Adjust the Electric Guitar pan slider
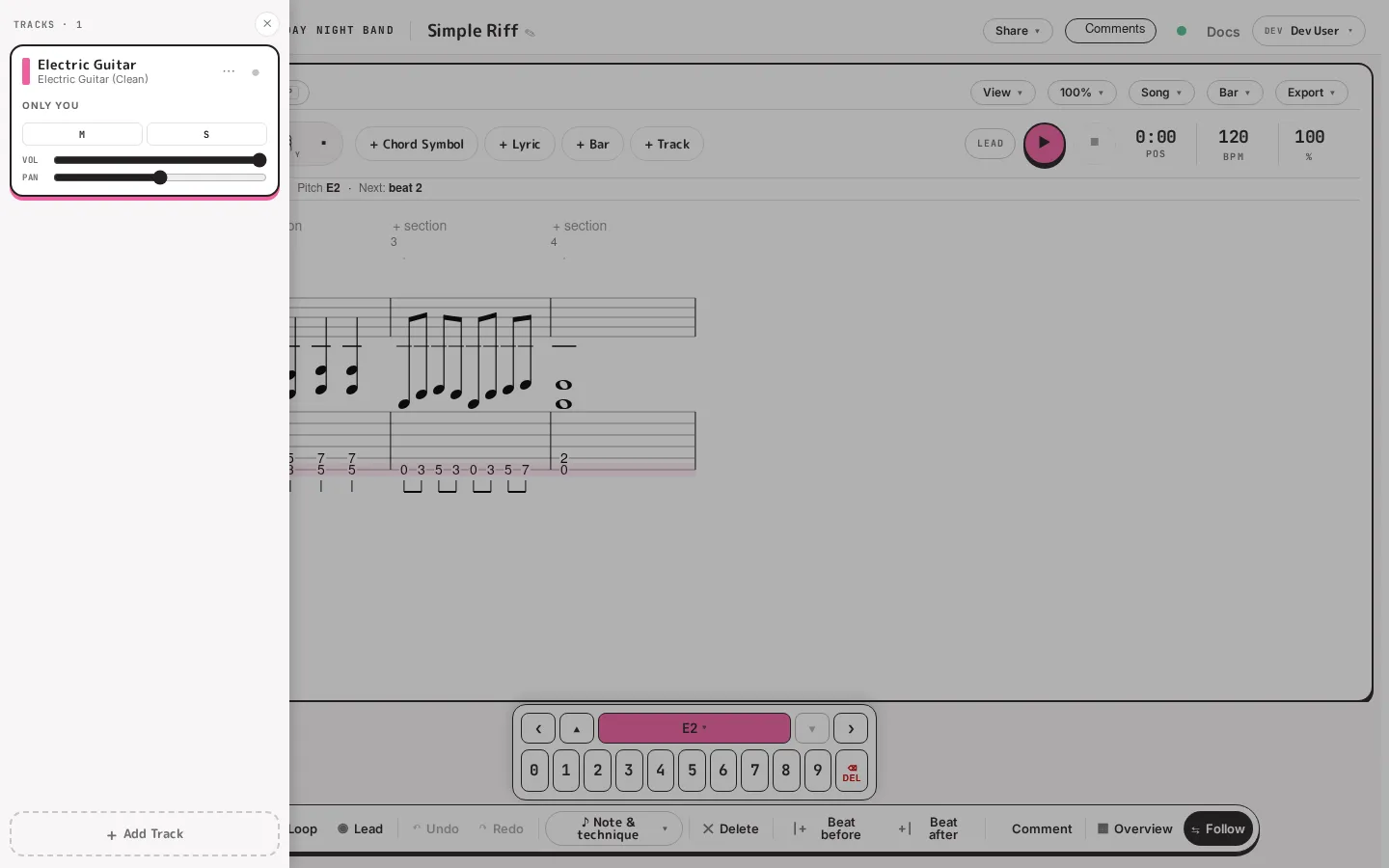 [x=160, y=177]
